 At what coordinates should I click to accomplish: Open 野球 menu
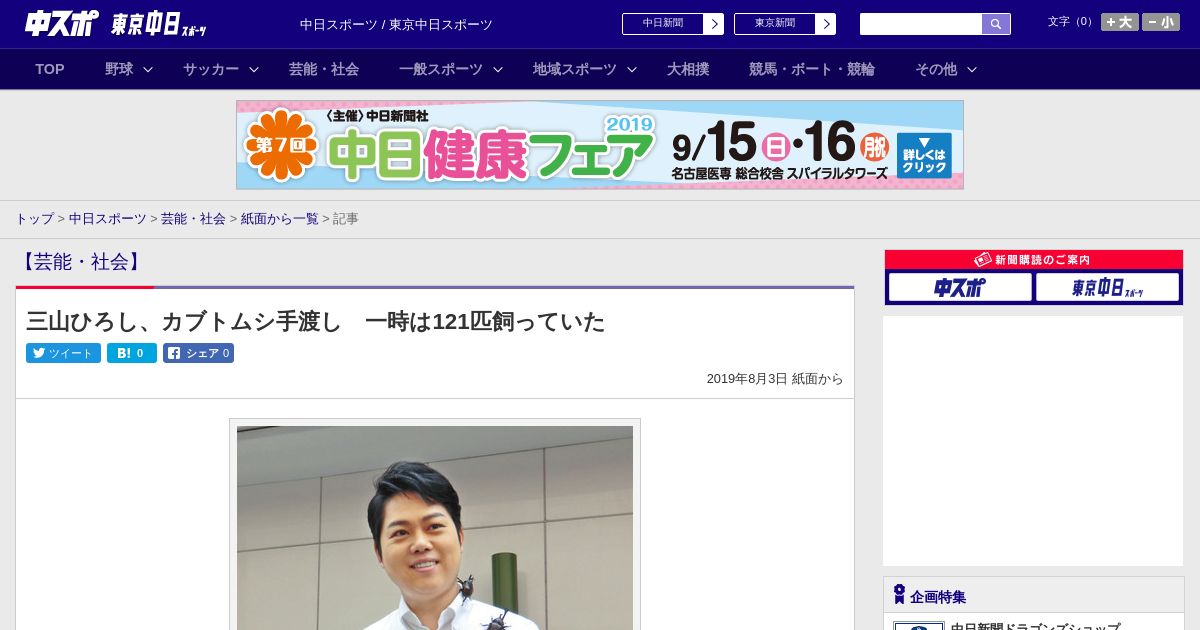click(x=119, y=69)
